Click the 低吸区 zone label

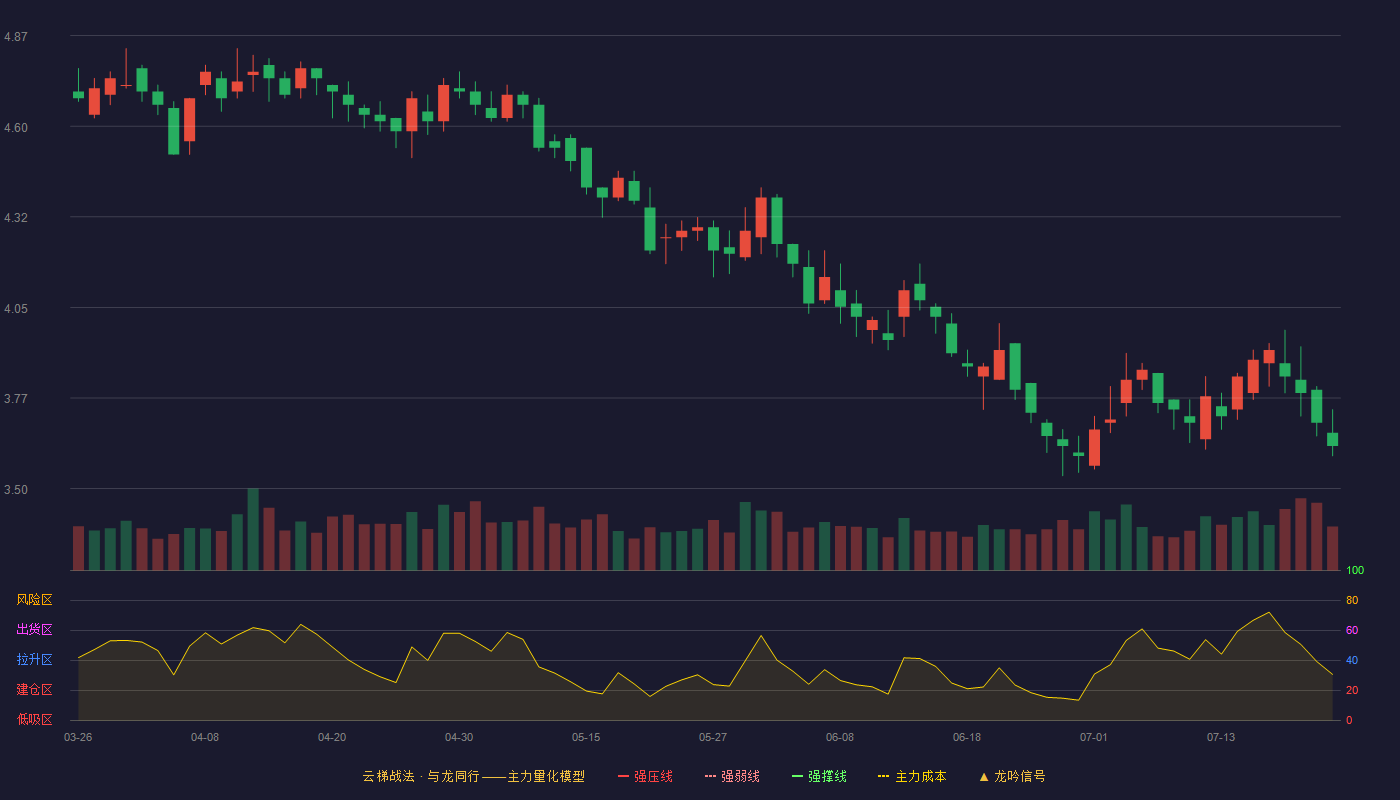pos(34,720)
